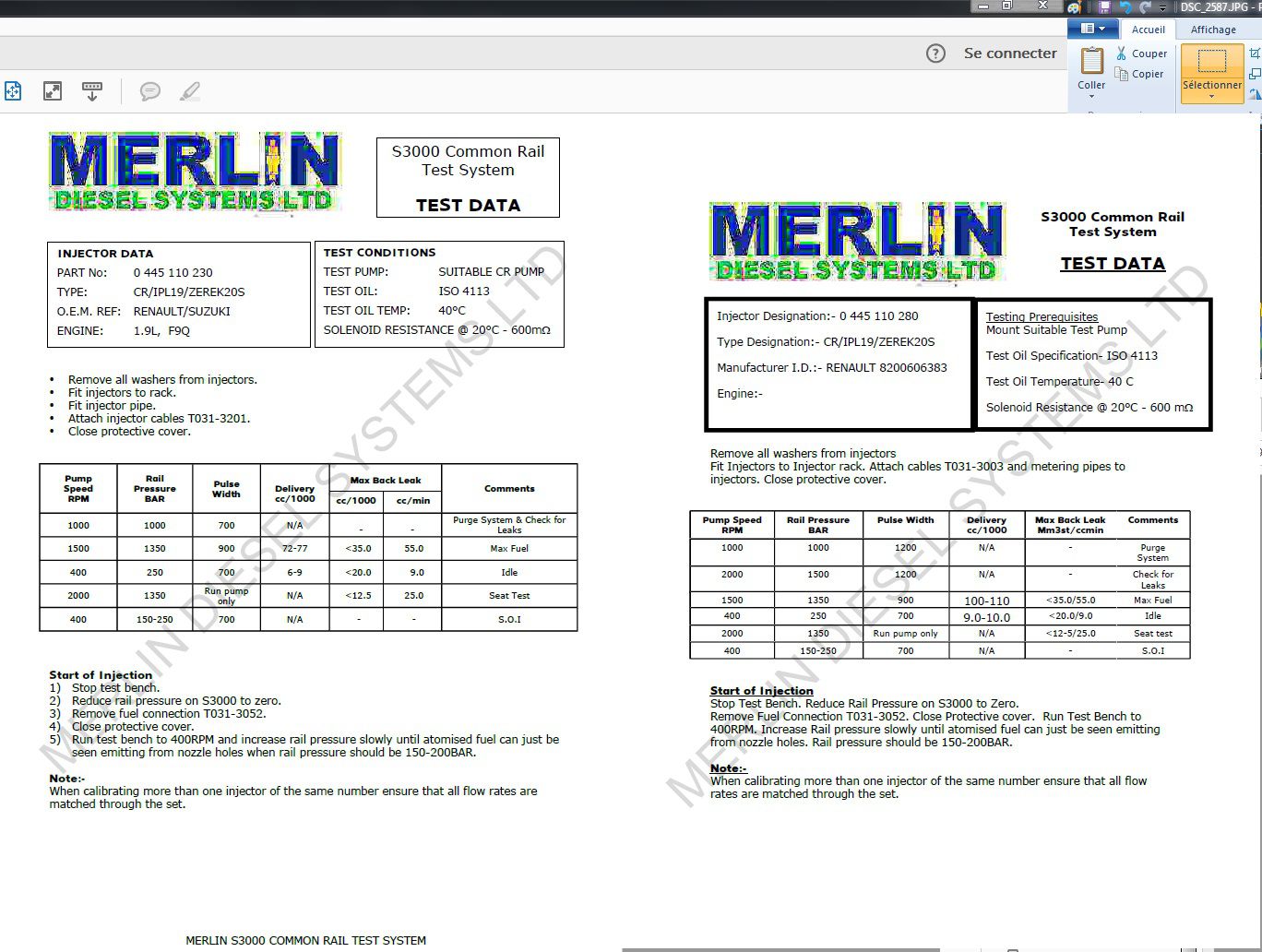Click the Coller clipboard icon
The height and width of the screenshot is (952, 1262).
[x=1092, y=60]
